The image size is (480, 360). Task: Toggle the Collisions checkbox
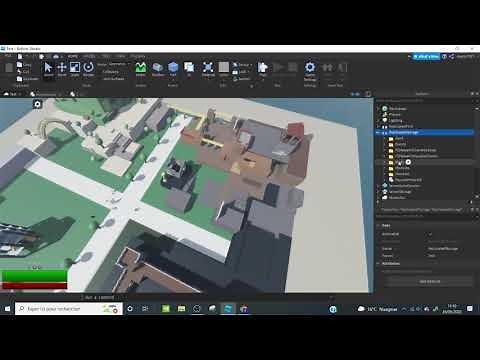[x=110, y=72]
